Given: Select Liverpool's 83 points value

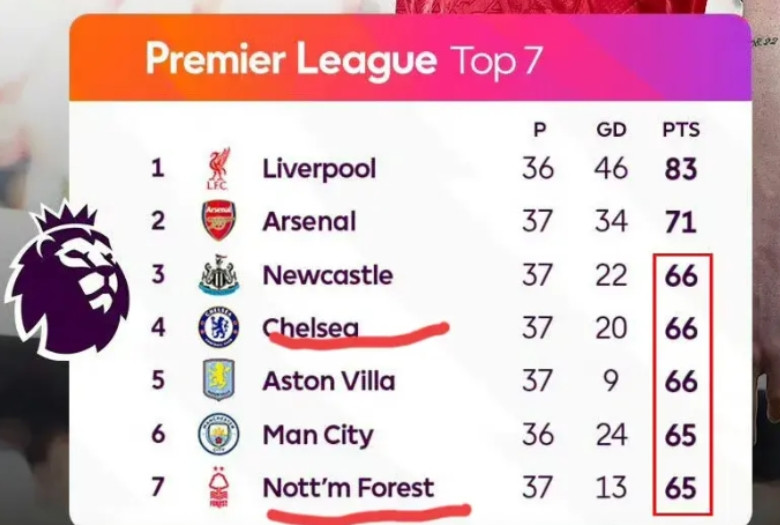Looking at the screenshot, I should pos(681,169).
